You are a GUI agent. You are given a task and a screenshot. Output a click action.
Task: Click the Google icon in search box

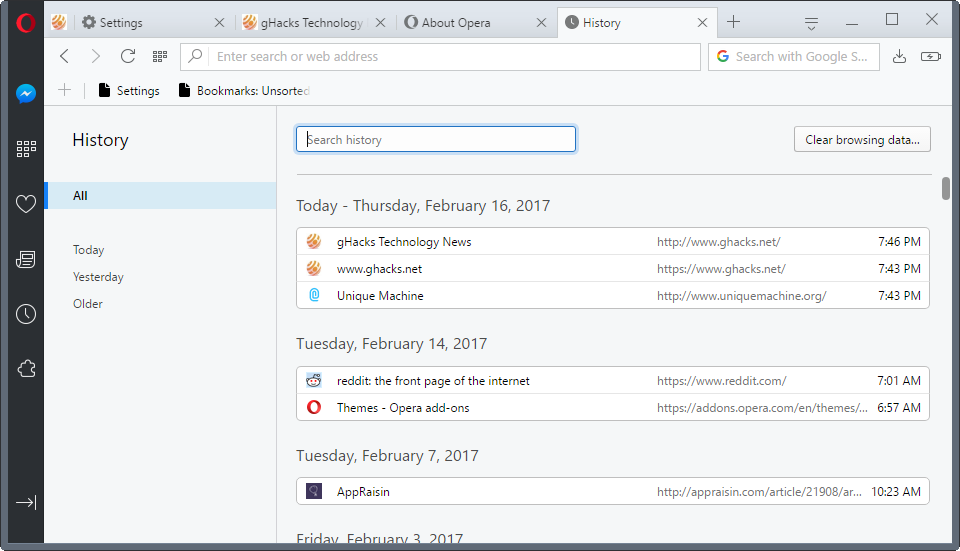point(723,56)
